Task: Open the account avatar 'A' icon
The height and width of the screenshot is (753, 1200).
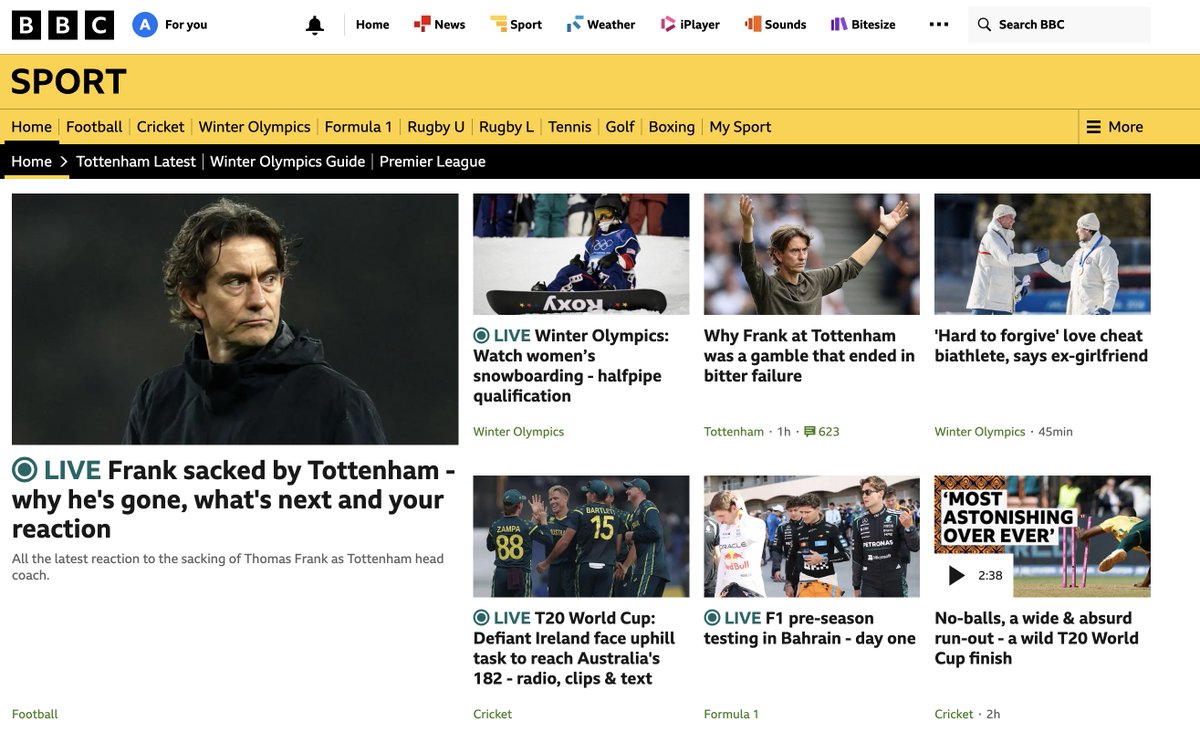Action: click(145, 25)
